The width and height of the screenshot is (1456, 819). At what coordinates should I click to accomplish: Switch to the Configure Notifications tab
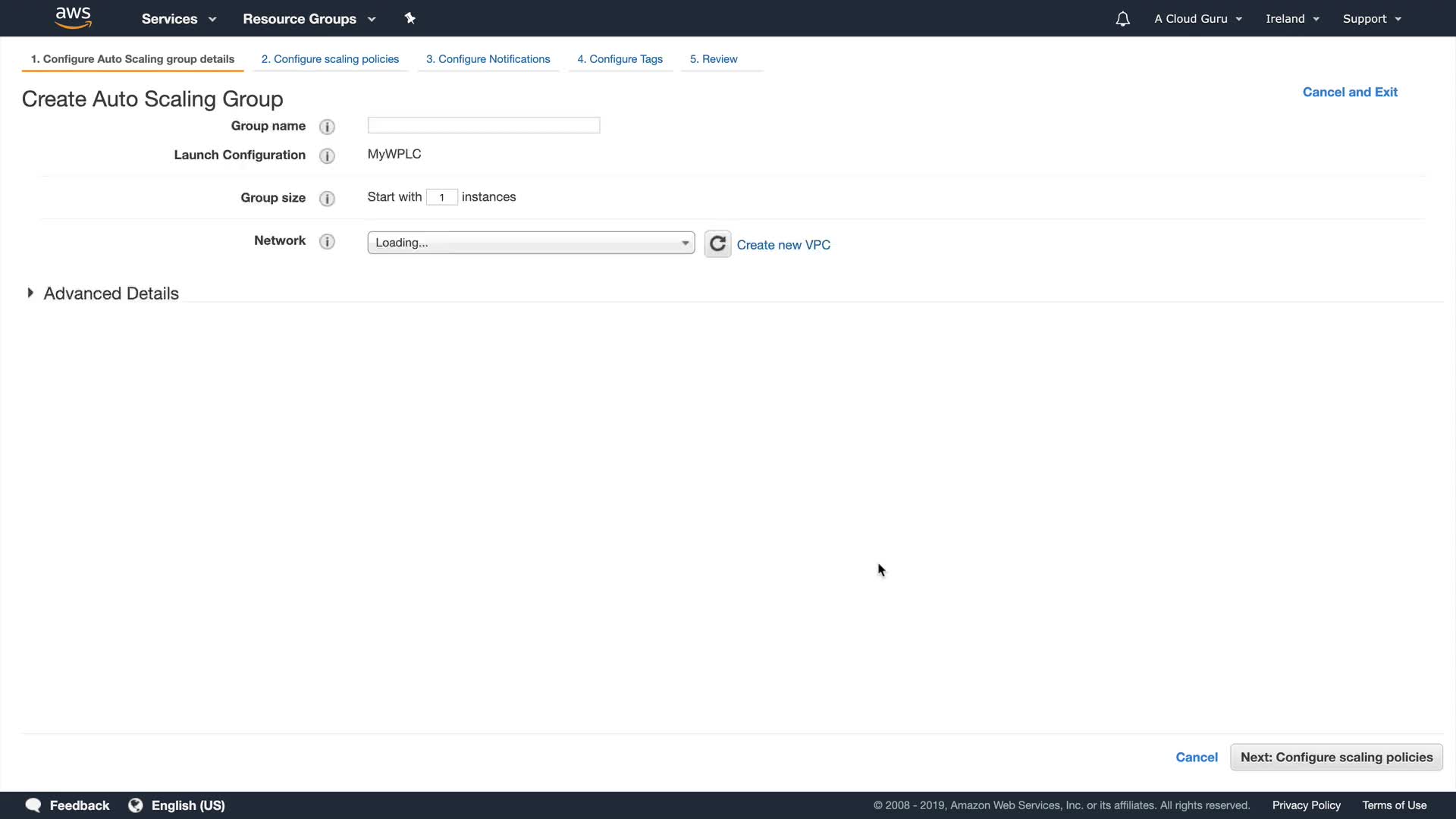(x=488, y=59)
